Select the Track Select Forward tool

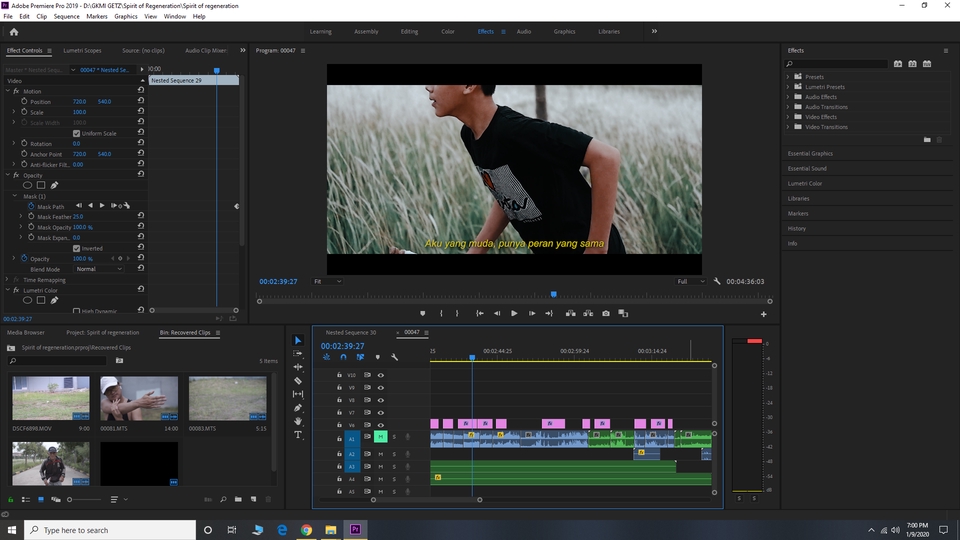(298, 354)
